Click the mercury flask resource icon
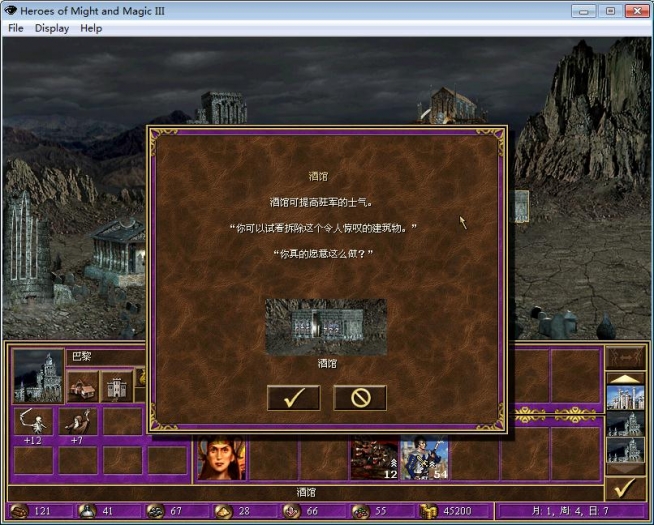This screenshot has height=525, width=654. [x=87, y=511]
